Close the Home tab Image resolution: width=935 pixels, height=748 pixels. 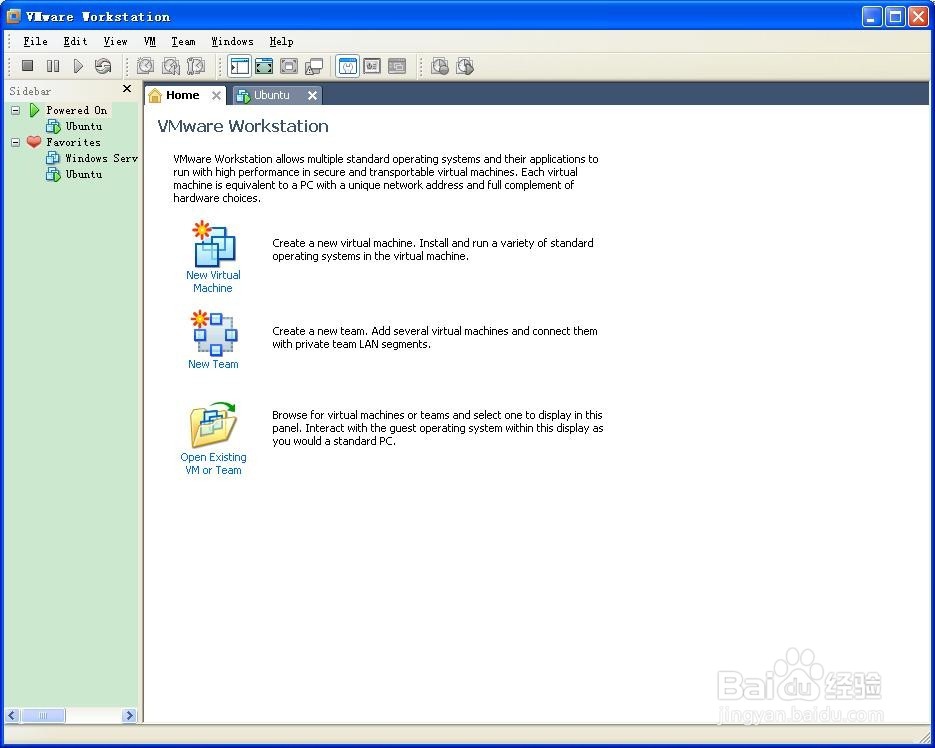click(216, 95)
